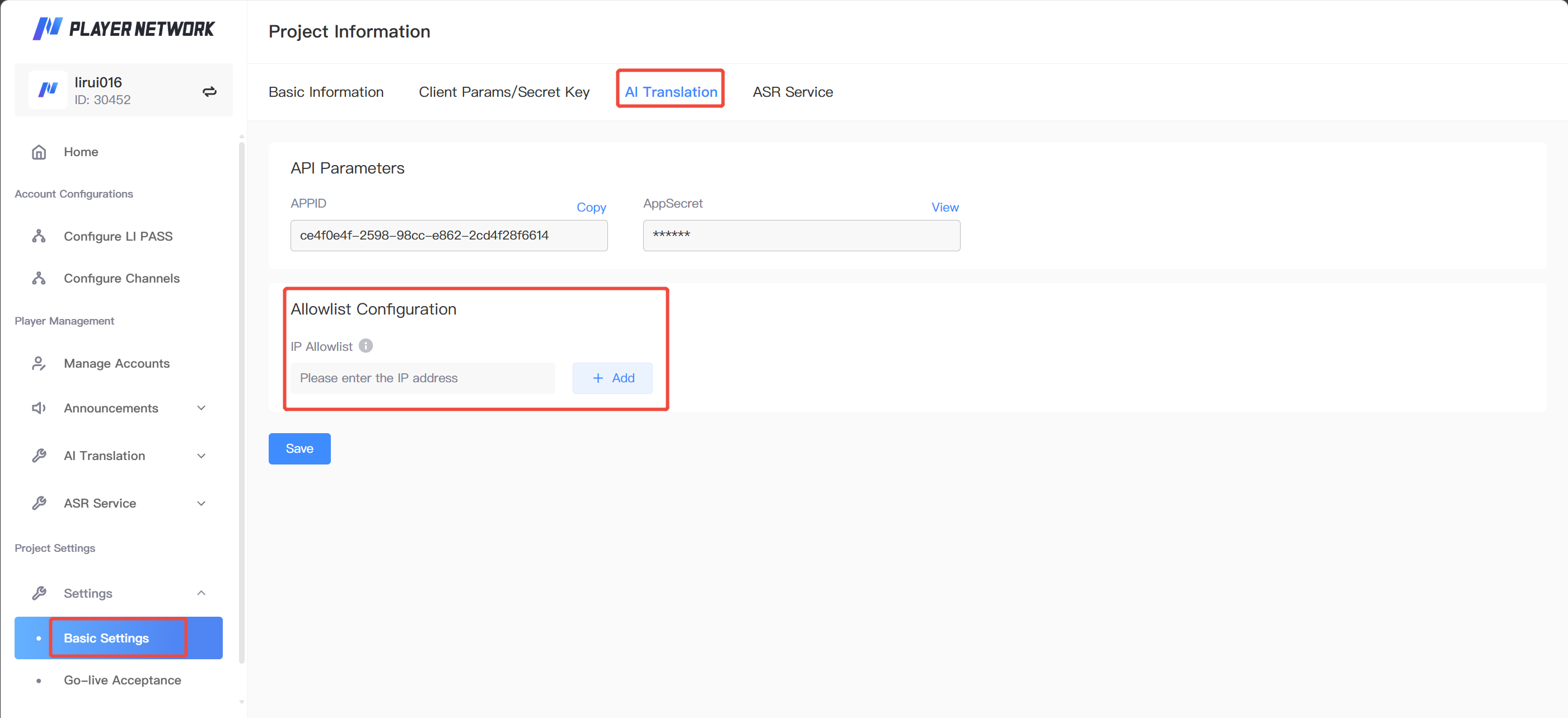Click the sidebar scroll down arrow
Image resolution: width=1568 pixels, height=718 pixels.
click(x=242, y=702)
